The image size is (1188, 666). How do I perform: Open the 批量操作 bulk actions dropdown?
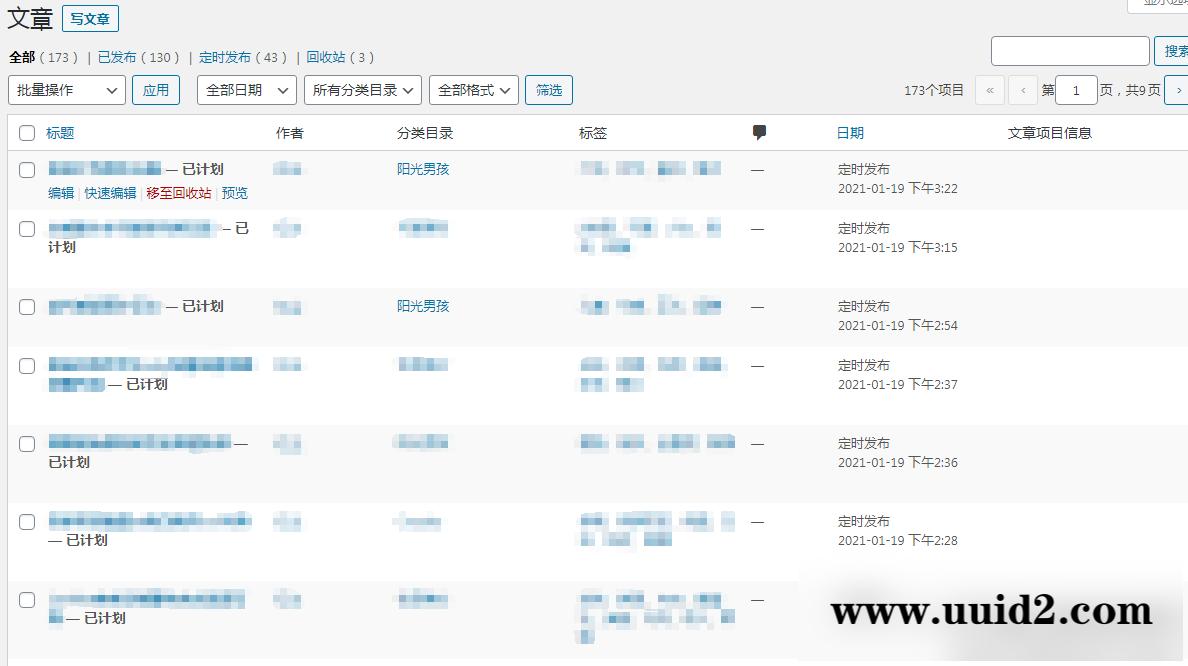point(65,89)
